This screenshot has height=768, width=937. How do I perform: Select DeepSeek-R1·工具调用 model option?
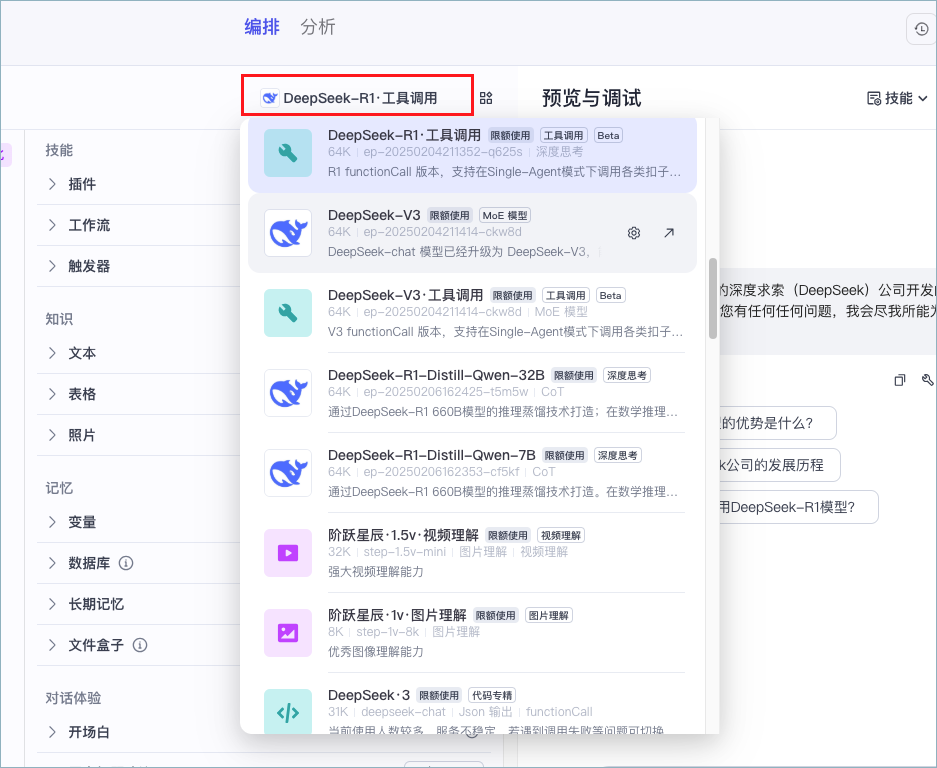pos(472,154)
